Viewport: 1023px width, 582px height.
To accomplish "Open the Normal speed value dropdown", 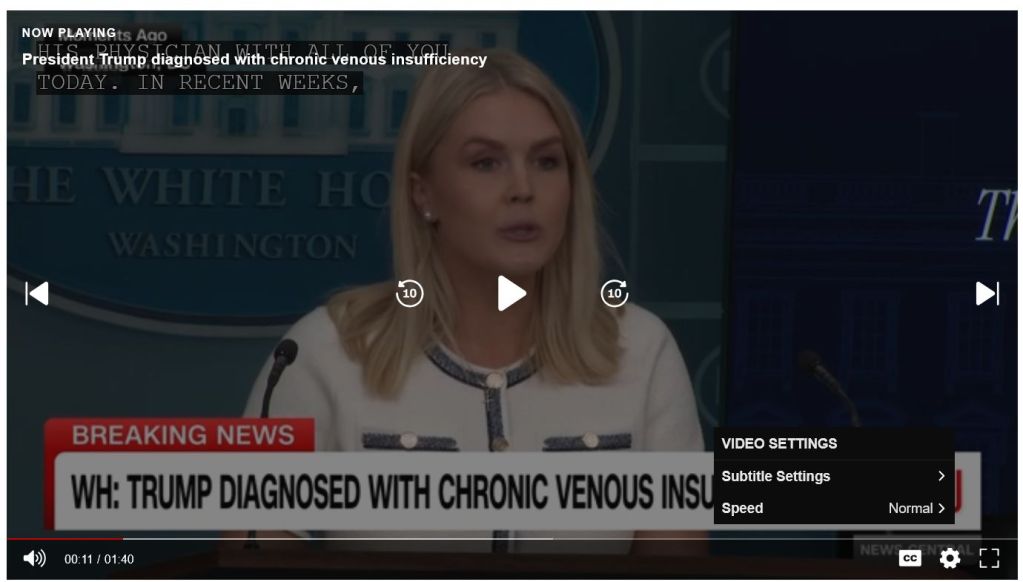I will click(x=917, y=508).
